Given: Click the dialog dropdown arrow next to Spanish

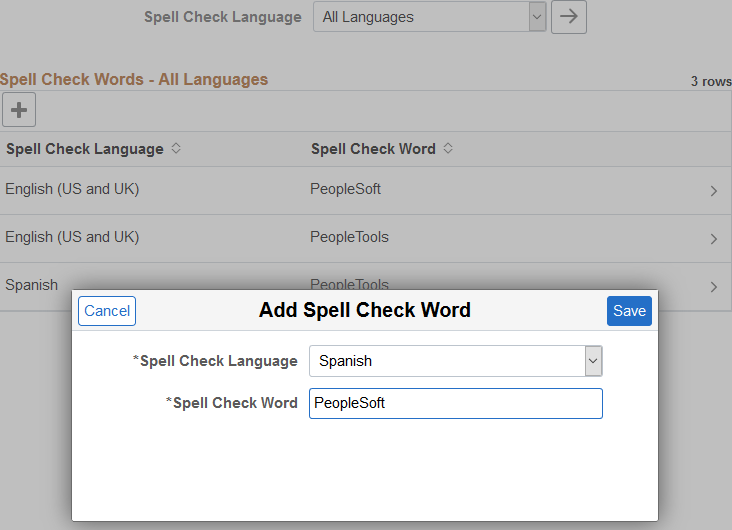Looking at the screenshot, I should 593,361.
